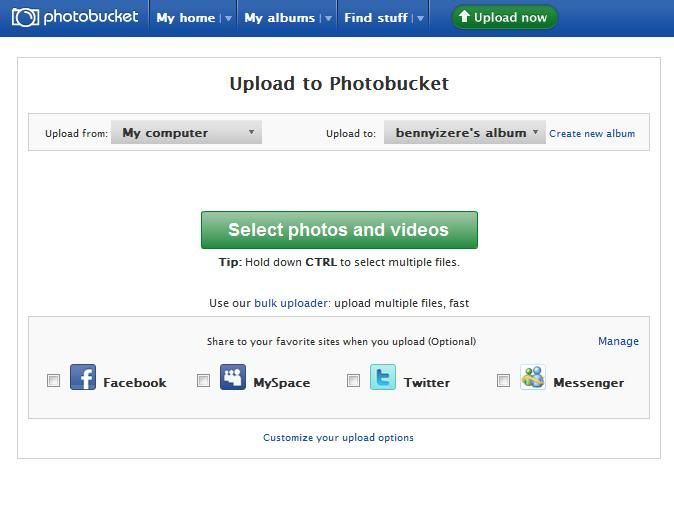Click the Facebook icon

tap(83, 378)
